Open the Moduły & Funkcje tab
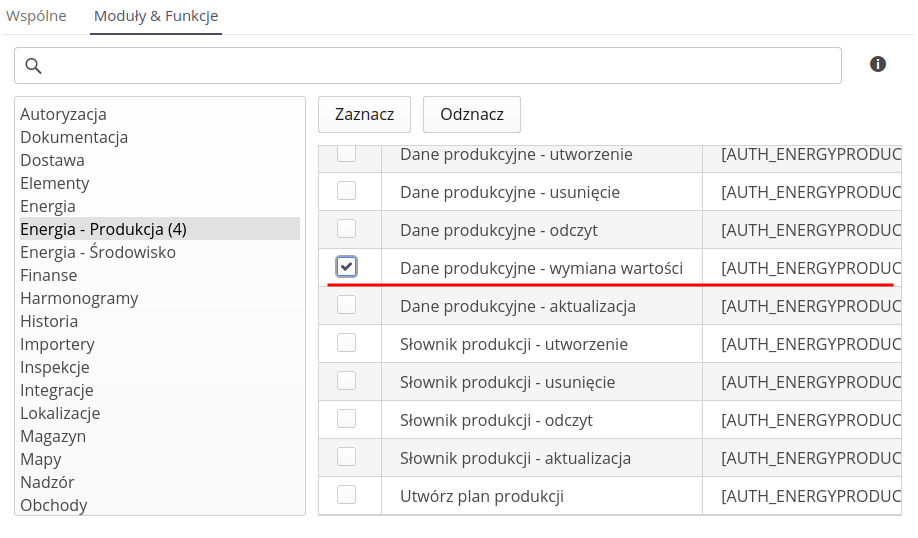Viewport: 918px width, 538px height. (156, 16)
